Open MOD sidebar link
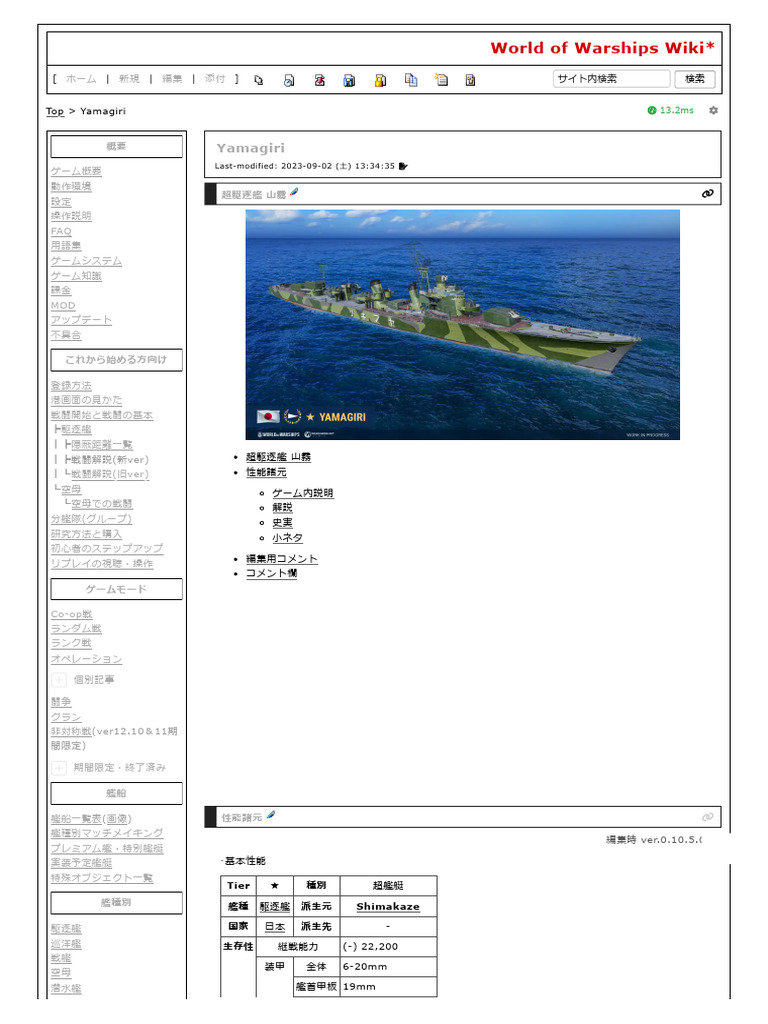This screenshot has width=768, height=1024. 63,305
